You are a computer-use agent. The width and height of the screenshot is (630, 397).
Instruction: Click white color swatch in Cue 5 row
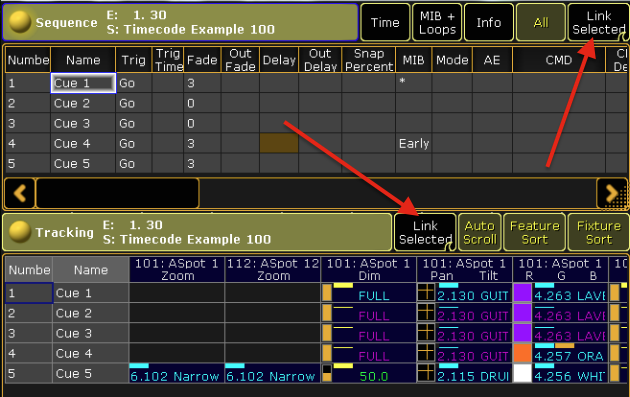point(522,373)
